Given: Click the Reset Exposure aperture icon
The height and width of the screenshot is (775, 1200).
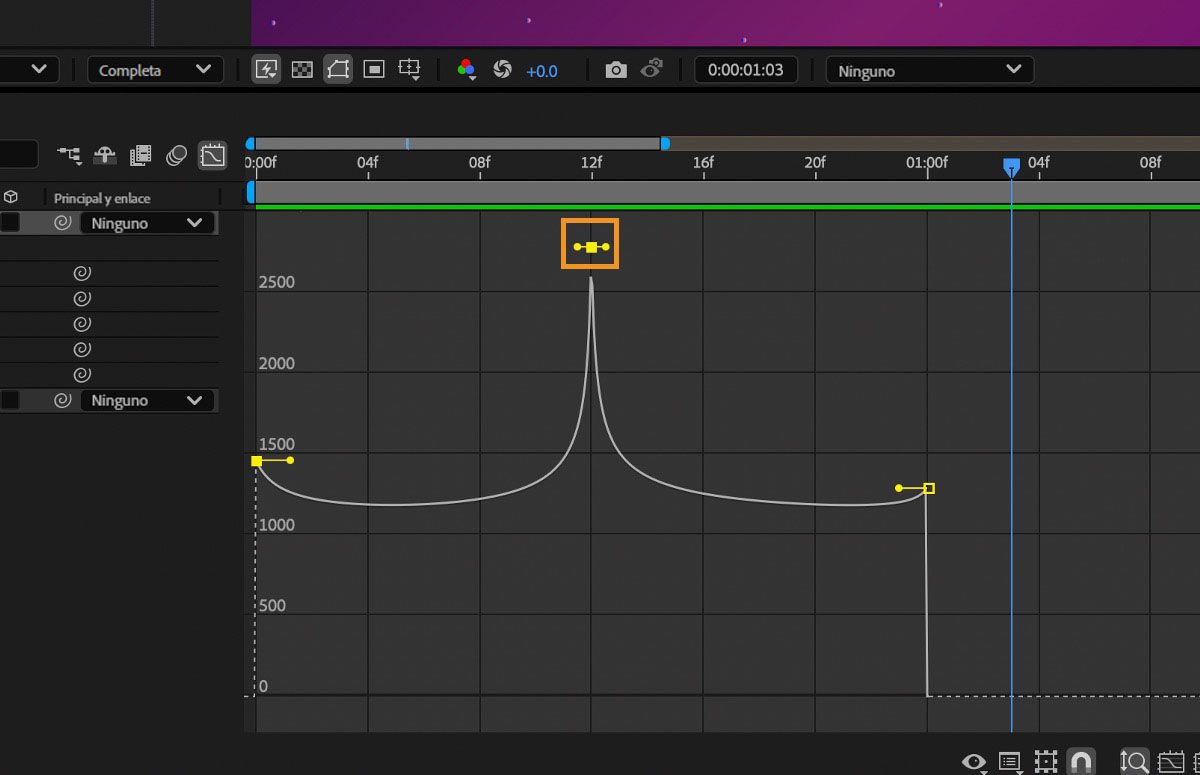Looking at the screenshot, I should coord(503,70).
